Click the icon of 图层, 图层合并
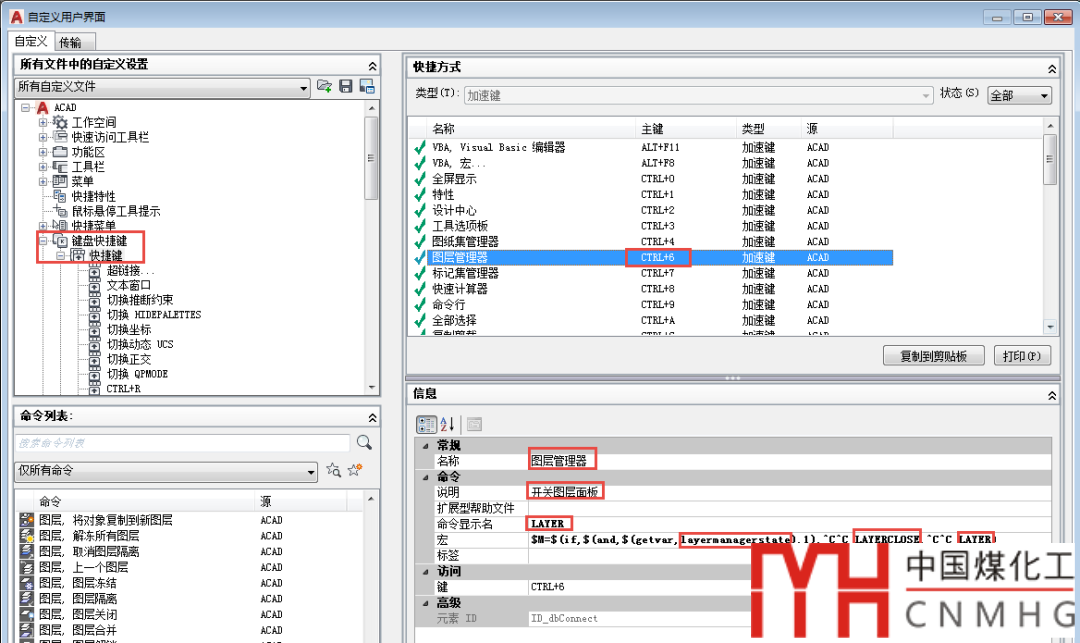 click(x=27, y=630)
